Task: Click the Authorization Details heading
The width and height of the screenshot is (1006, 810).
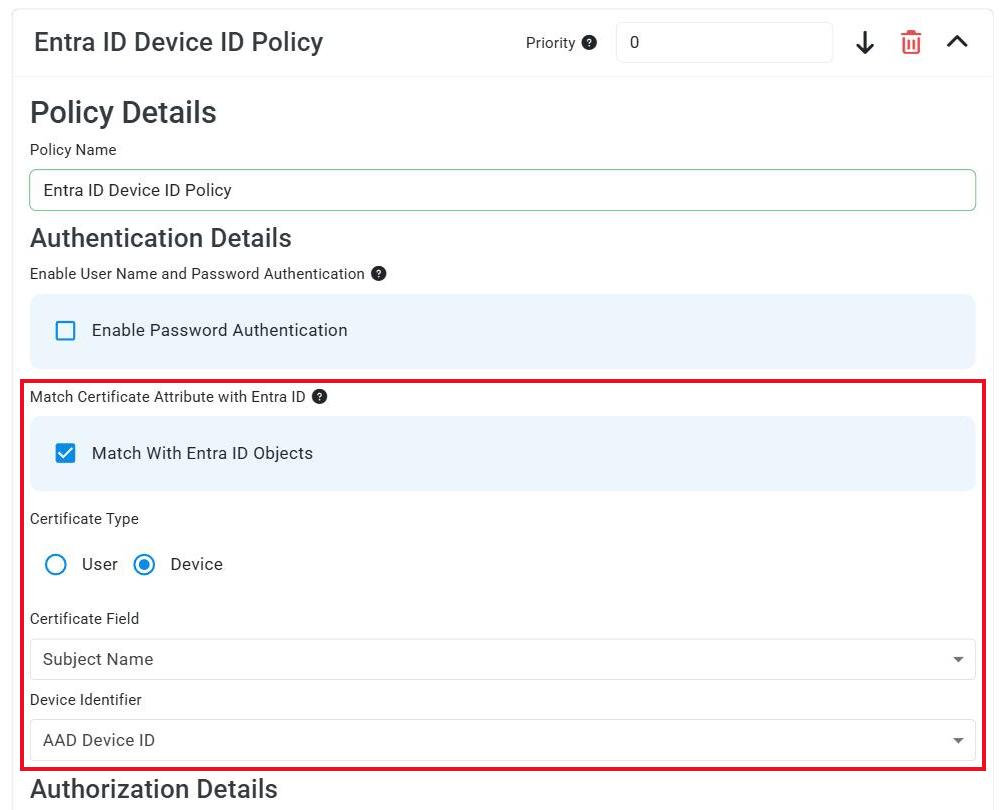Action: pyautogui.click(x=154, y=789)
